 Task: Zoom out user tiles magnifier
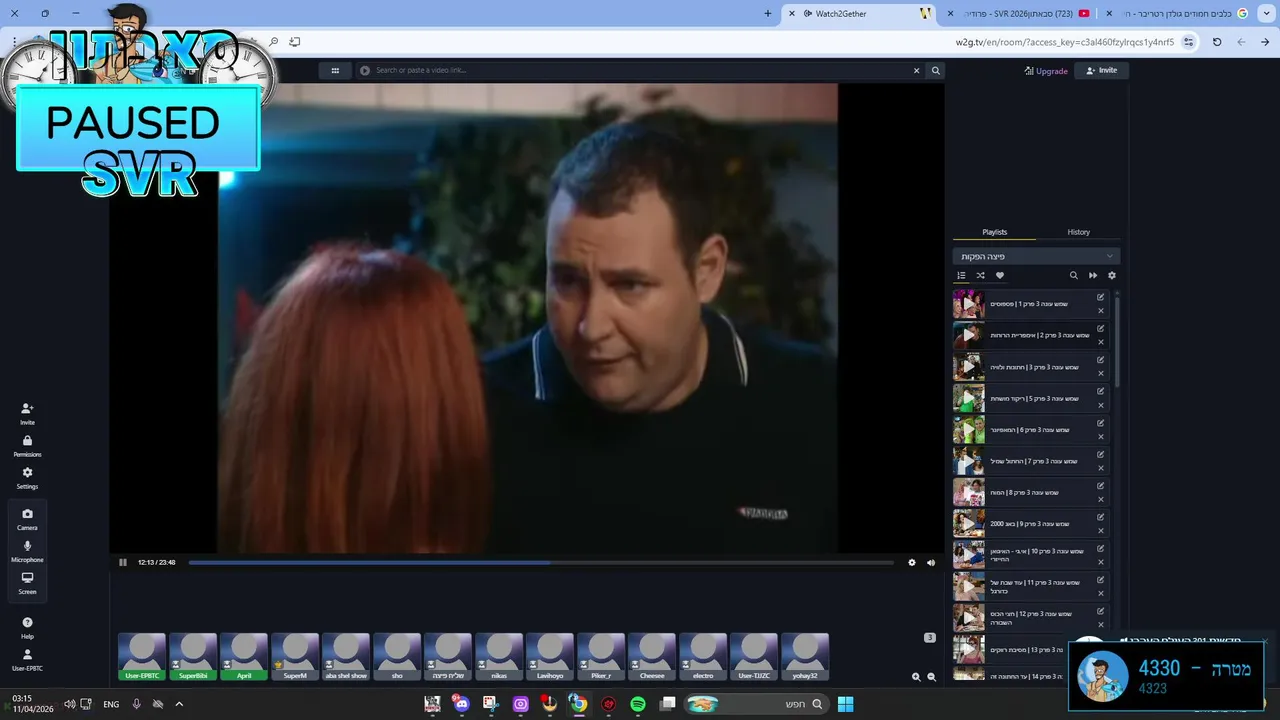pyautogui.click(x=932, y=677)
